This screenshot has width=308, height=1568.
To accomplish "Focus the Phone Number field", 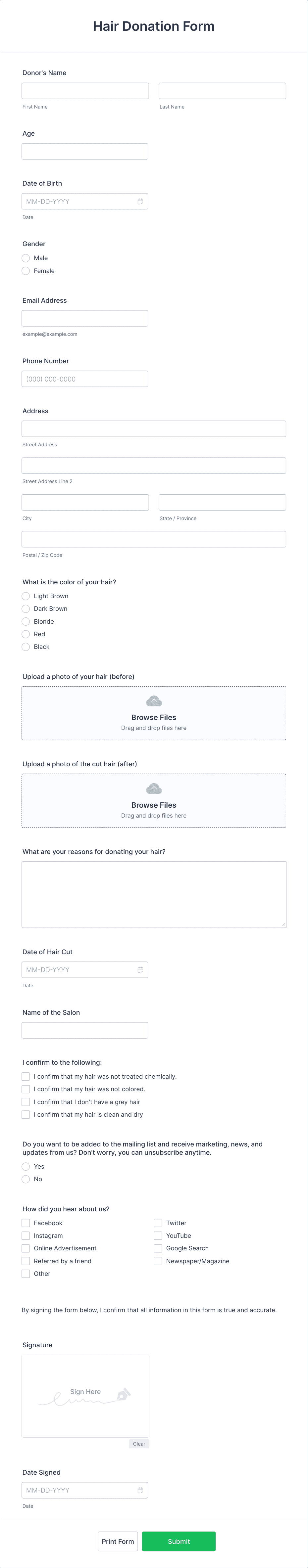I will (84, 379).
